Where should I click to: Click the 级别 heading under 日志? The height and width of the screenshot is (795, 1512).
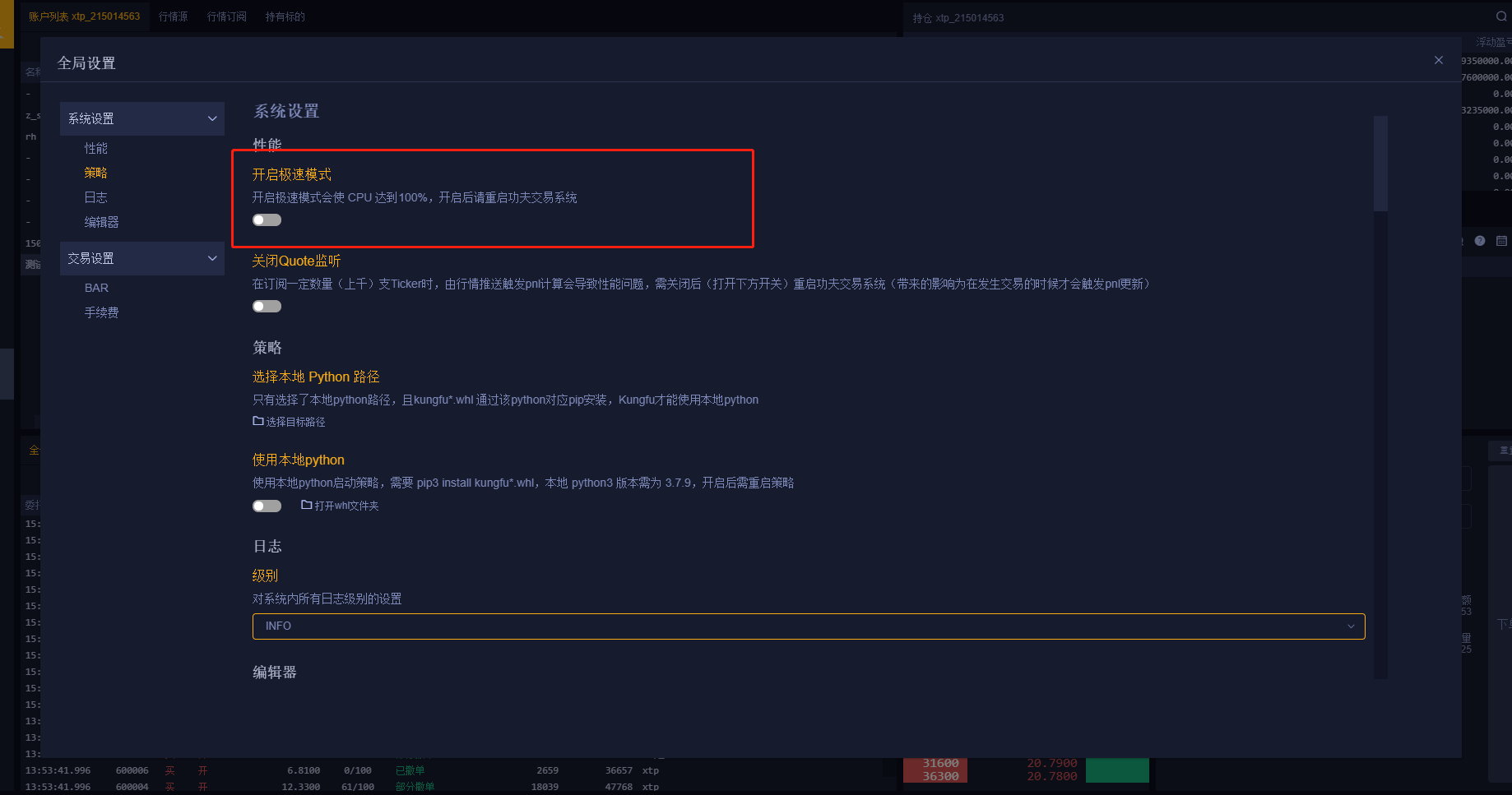(x=265, y=575)
